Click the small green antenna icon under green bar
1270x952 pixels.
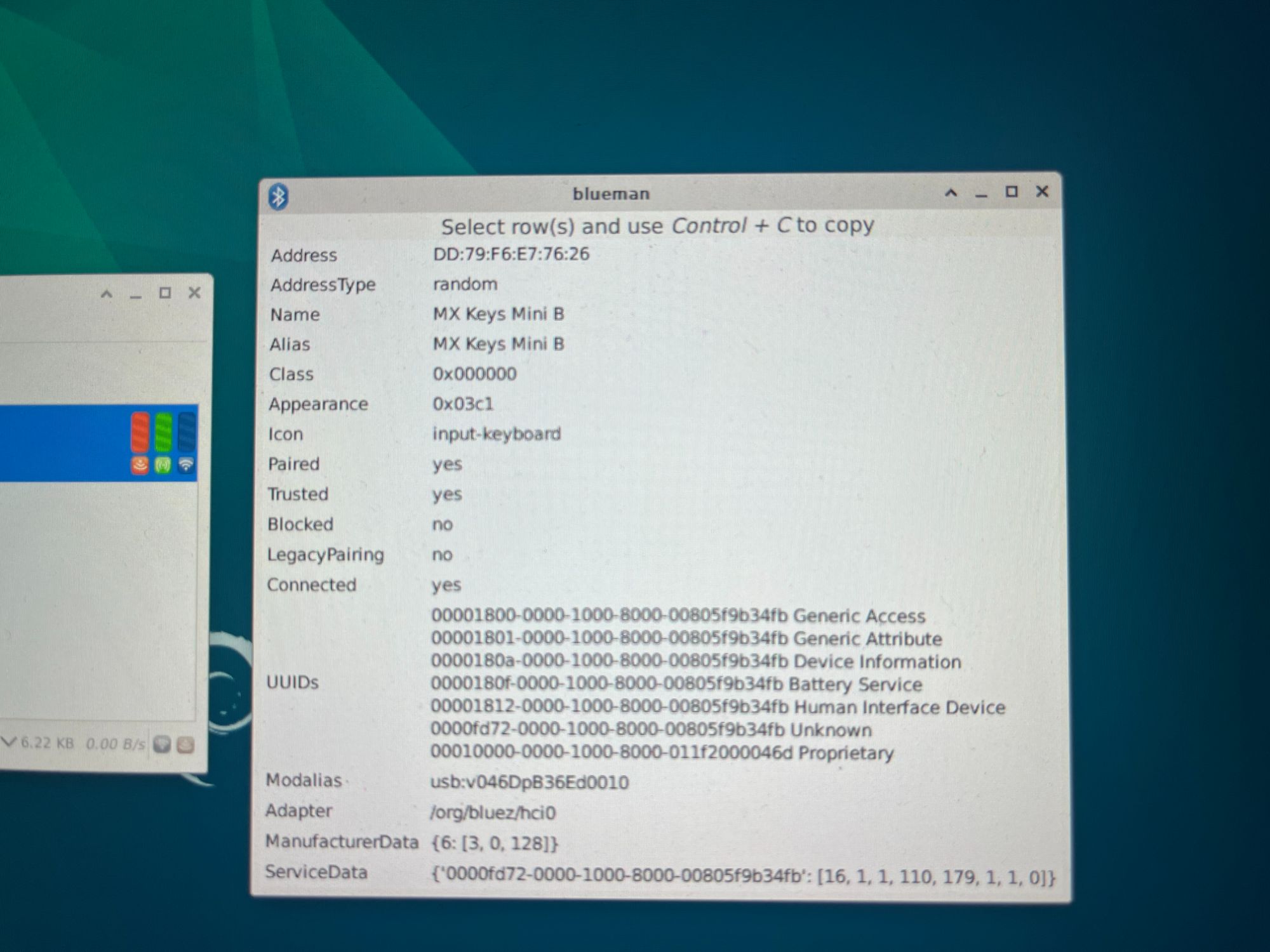(163, 465)
